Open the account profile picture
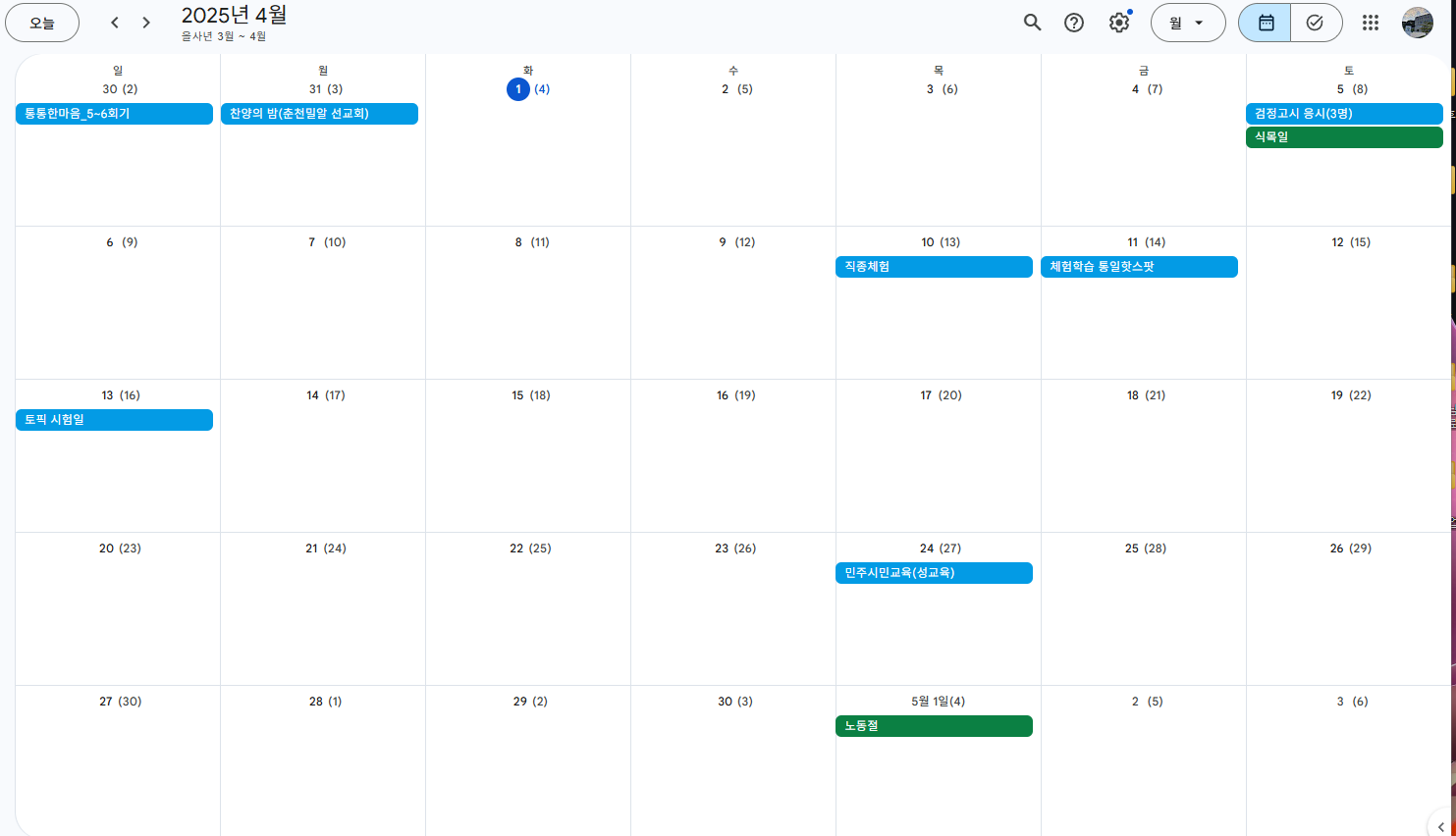 pyautogui.click(x=1418, y=23)
